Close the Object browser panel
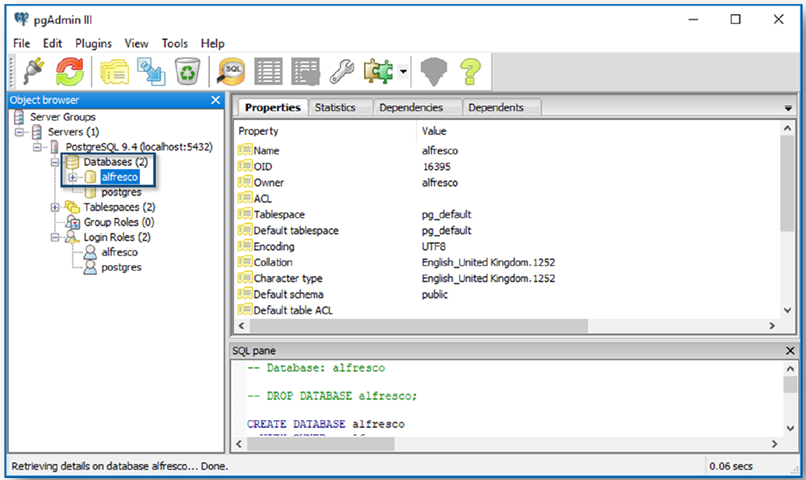The image size is (806, 480). coord(215,100)
